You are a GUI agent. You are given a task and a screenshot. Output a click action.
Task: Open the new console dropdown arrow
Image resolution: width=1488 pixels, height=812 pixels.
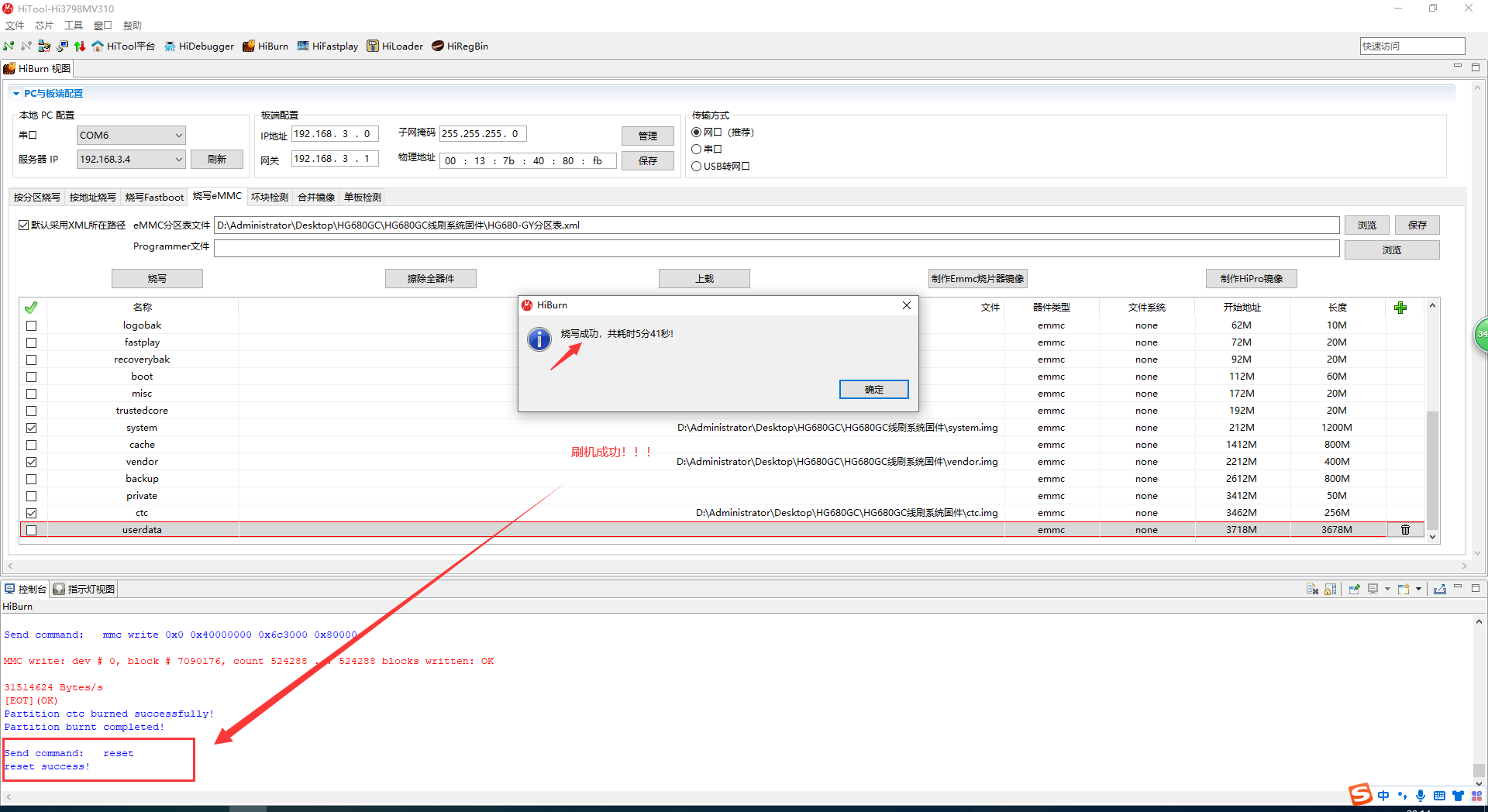tap(1418, 589)
